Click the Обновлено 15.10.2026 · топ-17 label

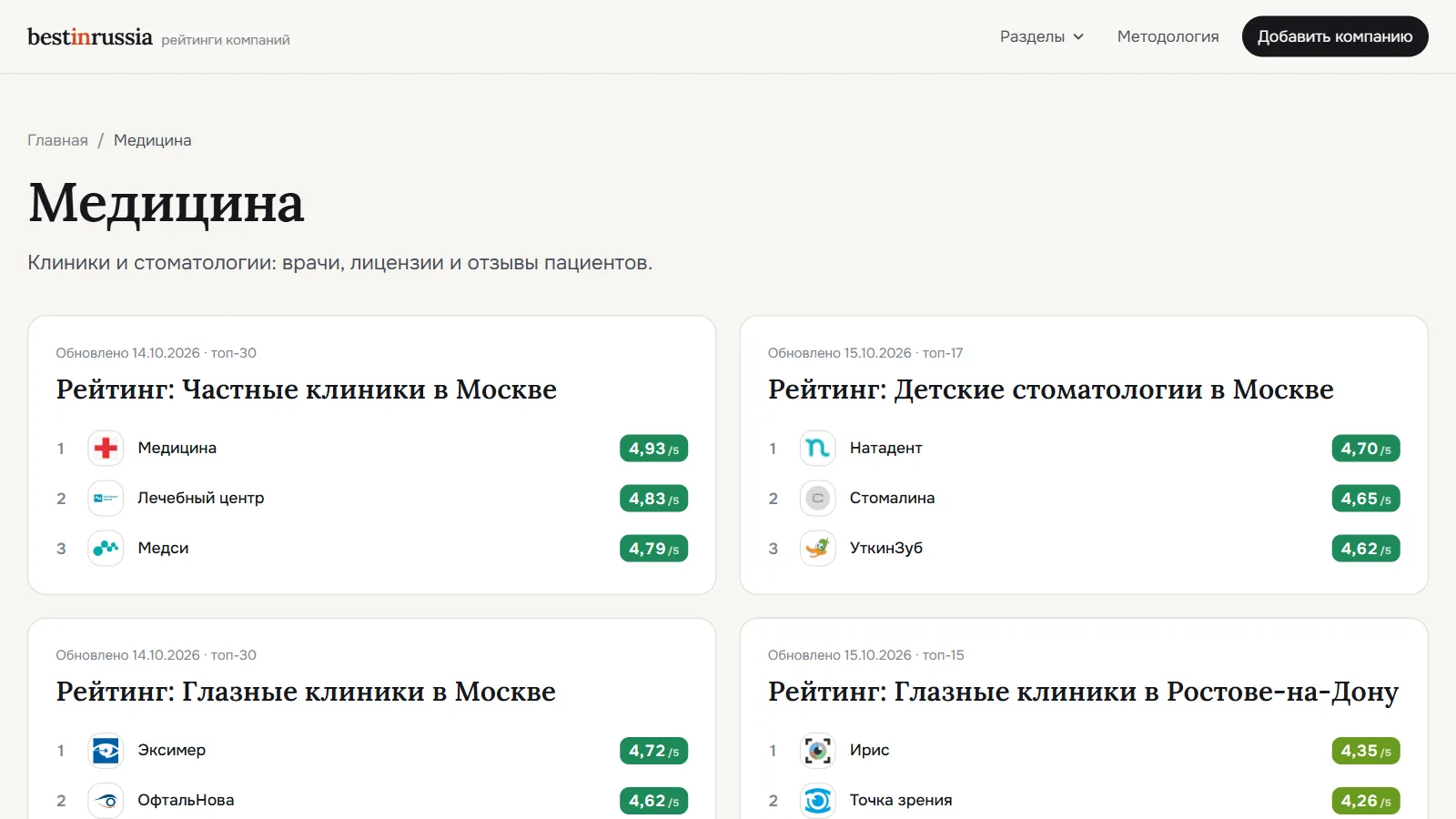tap(864, 353)
